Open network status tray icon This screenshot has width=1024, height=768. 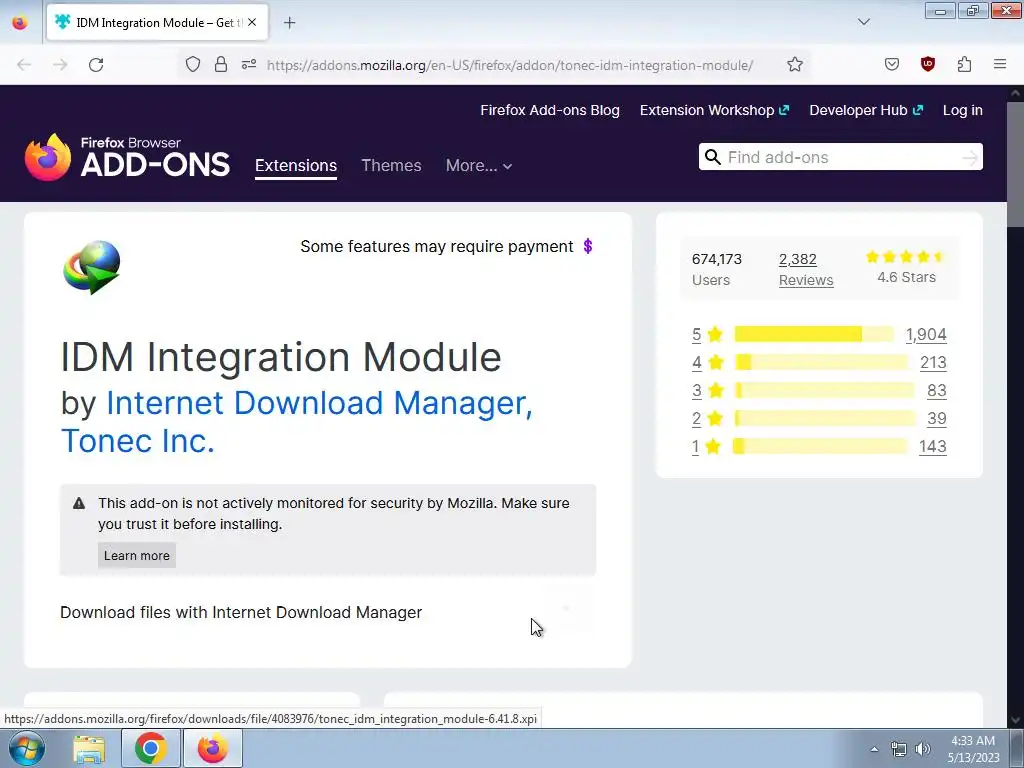click(899, 749)
